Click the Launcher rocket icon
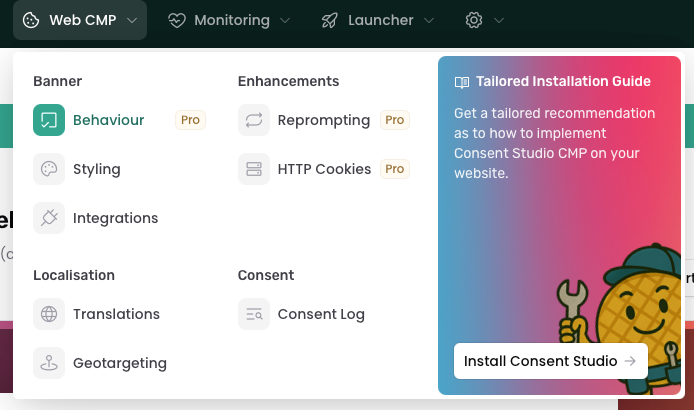Image resolution: width=694 pixels, height=410 pixels. click(330, 20)
